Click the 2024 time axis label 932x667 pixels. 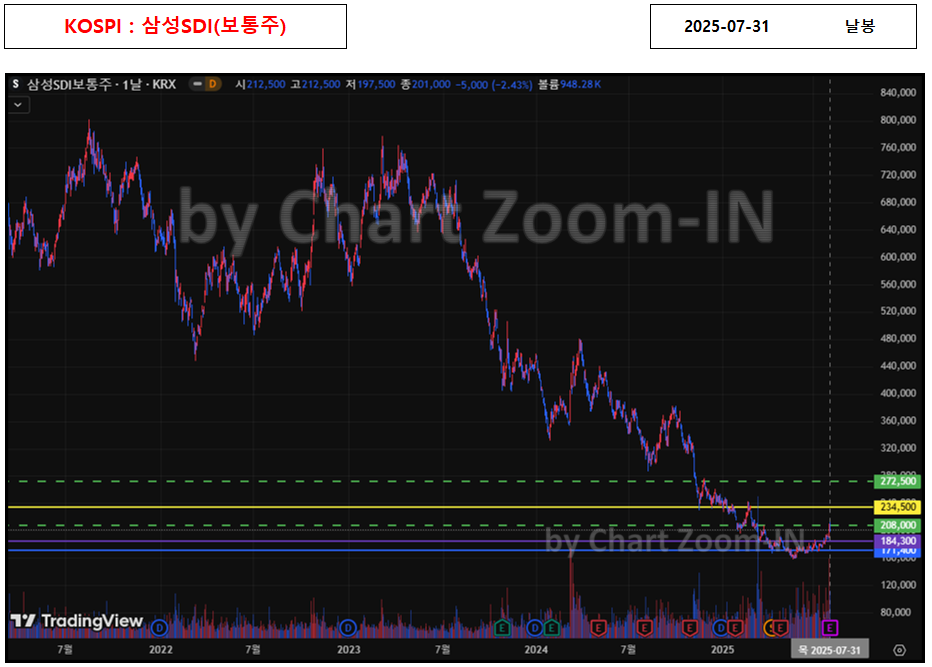click(x=536, y=650)
